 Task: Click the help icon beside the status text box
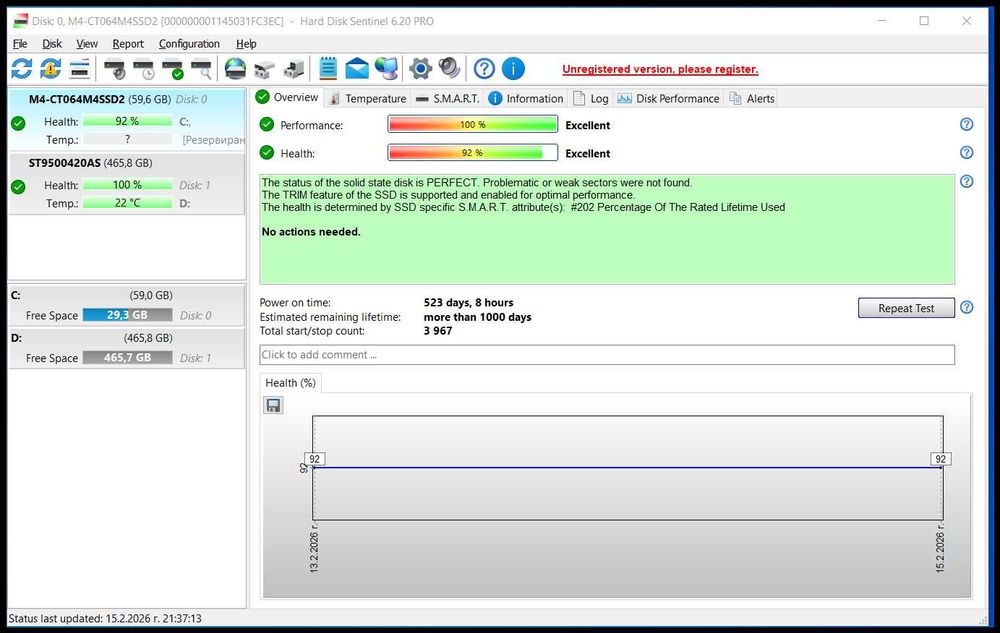[x=967, y=182]
